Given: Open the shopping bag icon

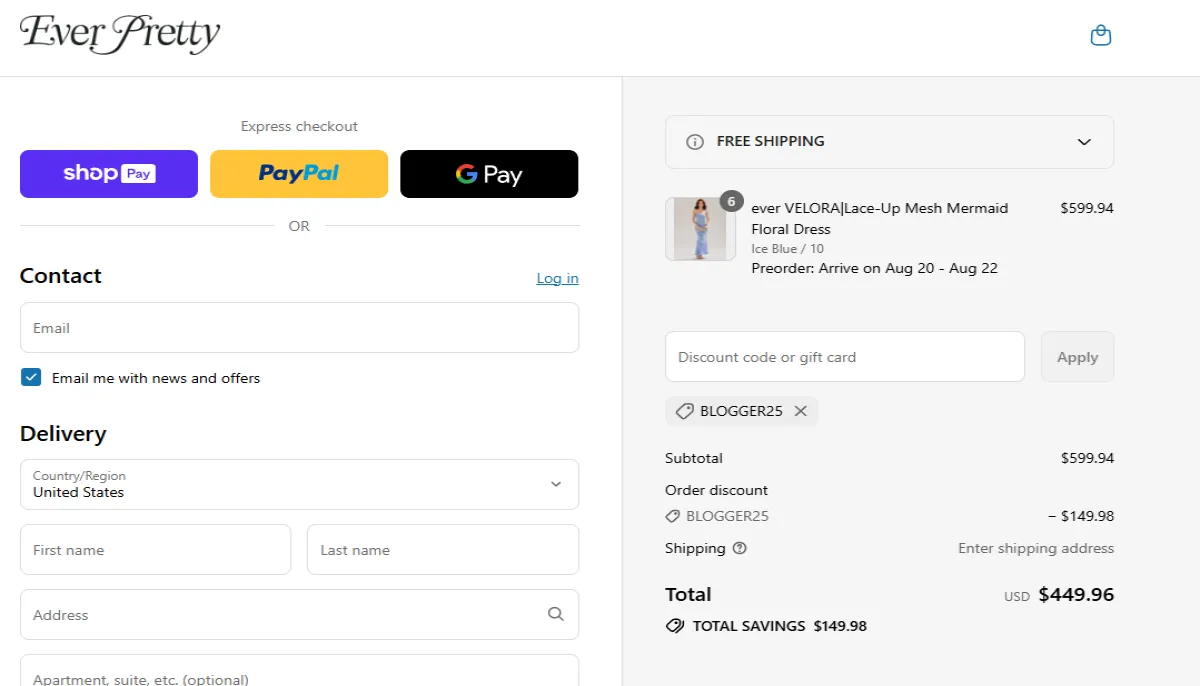Looking at the screenshot, I should point(1100,33).
